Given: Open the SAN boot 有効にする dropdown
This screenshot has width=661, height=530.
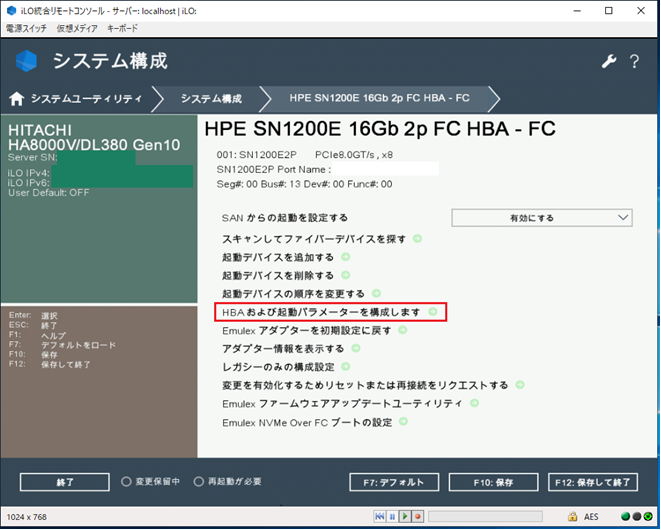Looking at the screenshot, I should pos(542,218).
